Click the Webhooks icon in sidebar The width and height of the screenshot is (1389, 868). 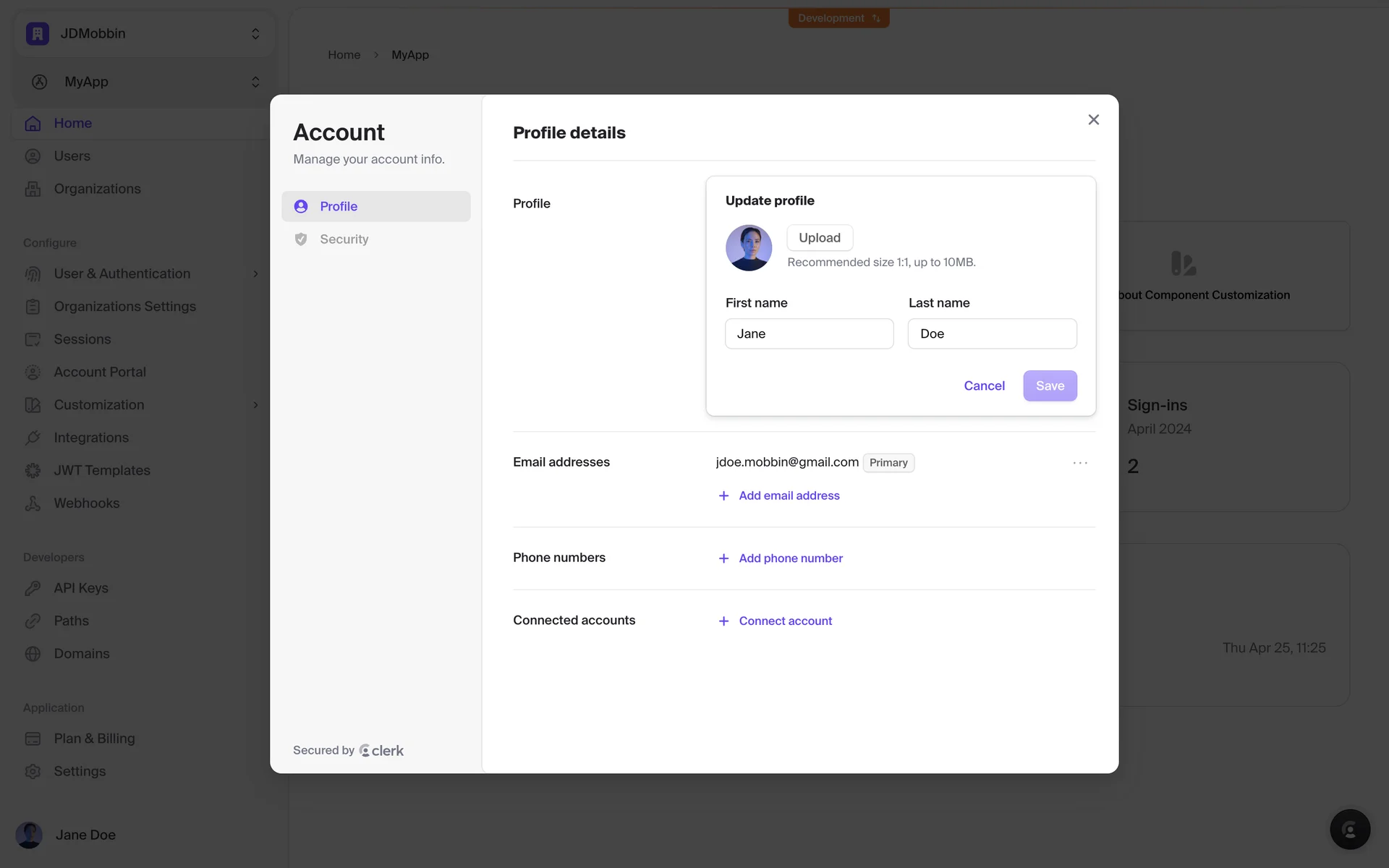[33, 503]
